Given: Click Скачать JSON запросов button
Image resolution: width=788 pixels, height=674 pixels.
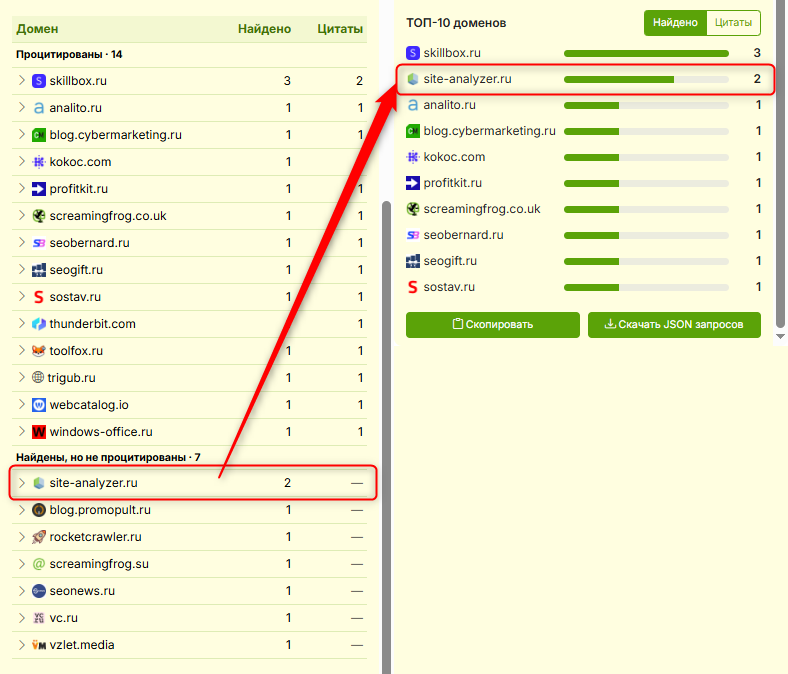Looking at the screenshot, I should tap(674, 325).
